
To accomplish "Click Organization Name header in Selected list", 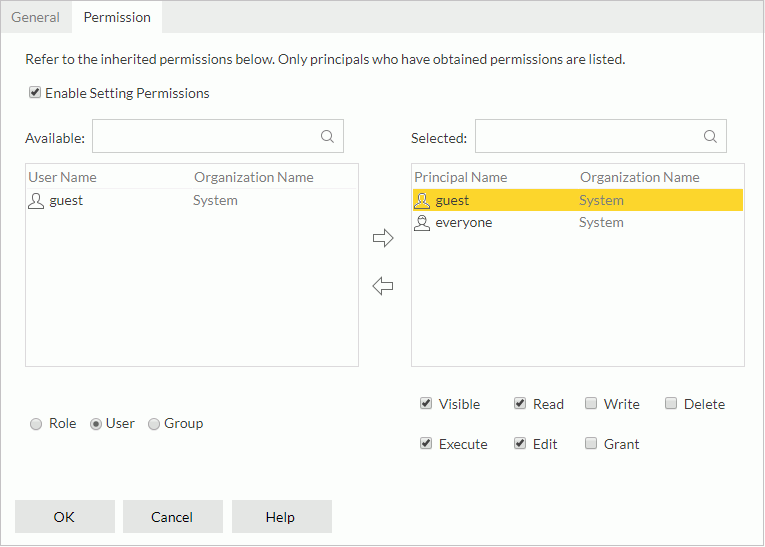I will [x=640, y=177].
